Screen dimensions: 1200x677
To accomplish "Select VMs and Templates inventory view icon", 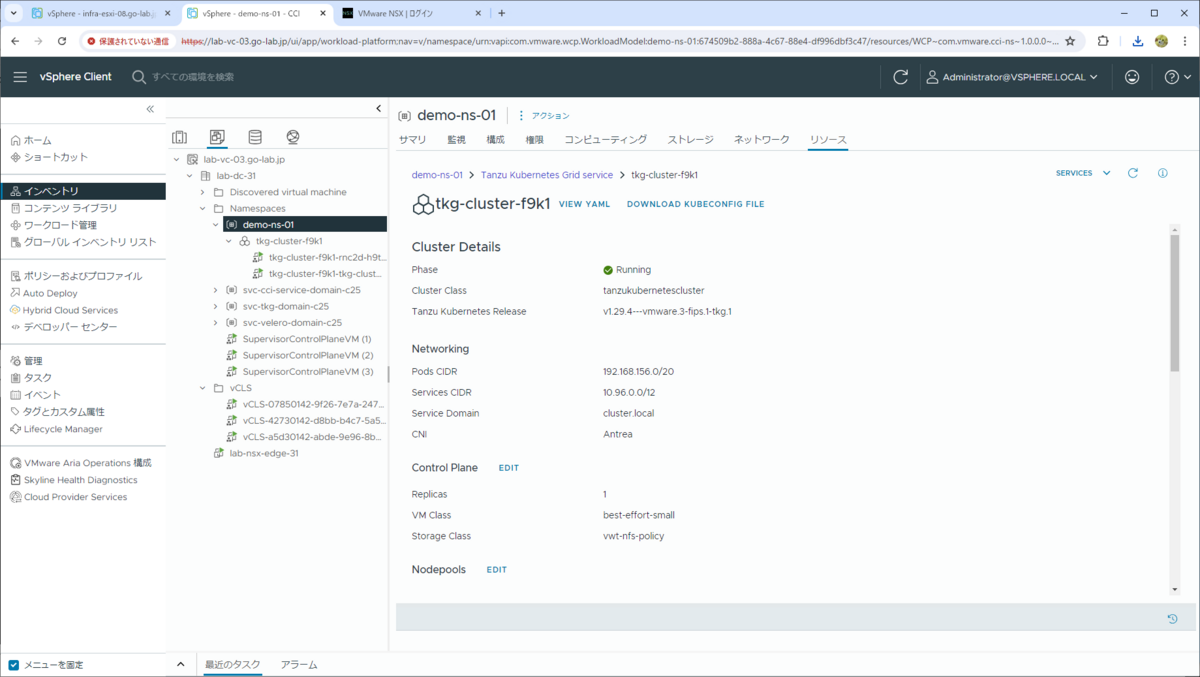I will (217, 137).
